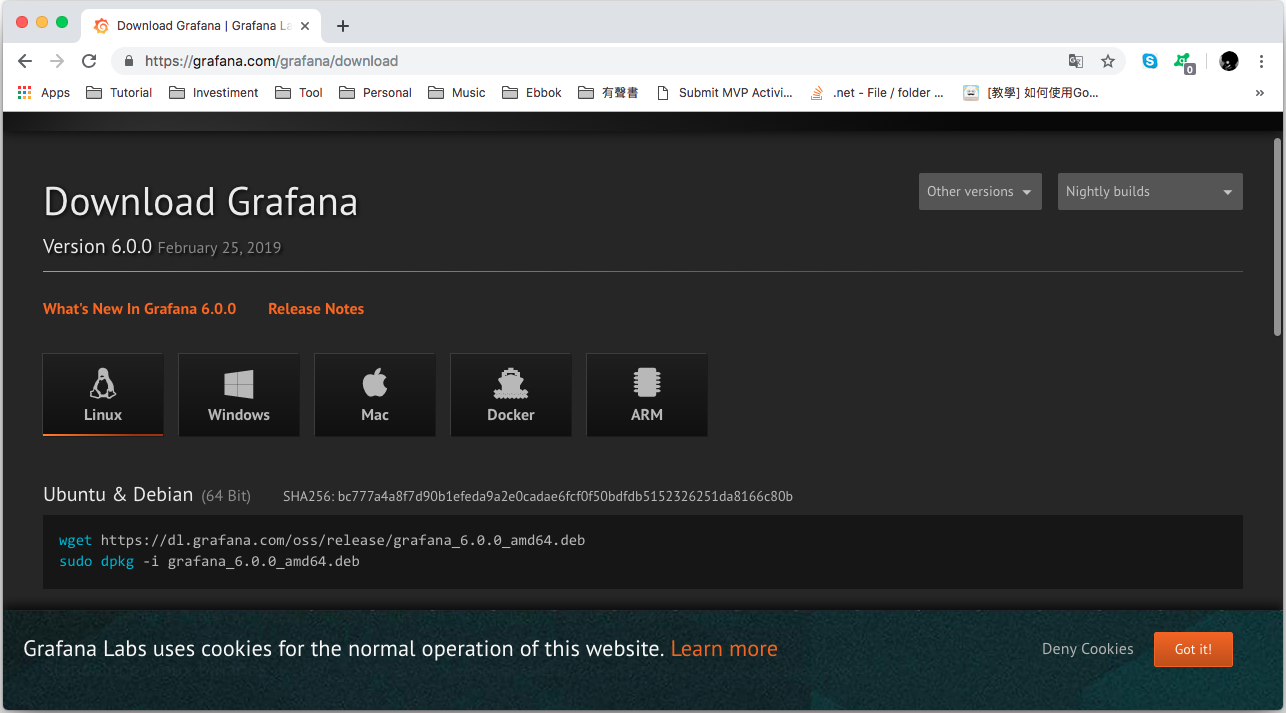Click the (64 Bit) label

coord(226,496)
